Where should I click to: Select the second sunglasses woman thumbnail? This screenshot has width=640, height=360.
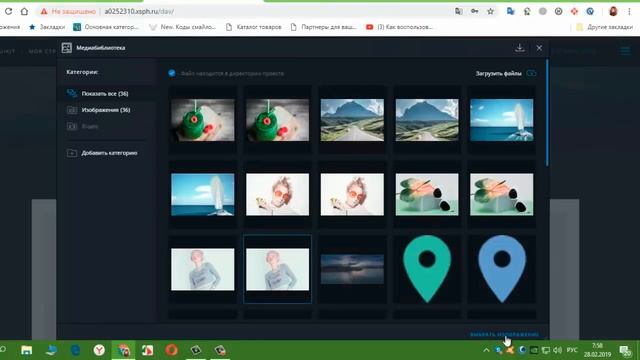click(352, 195)
